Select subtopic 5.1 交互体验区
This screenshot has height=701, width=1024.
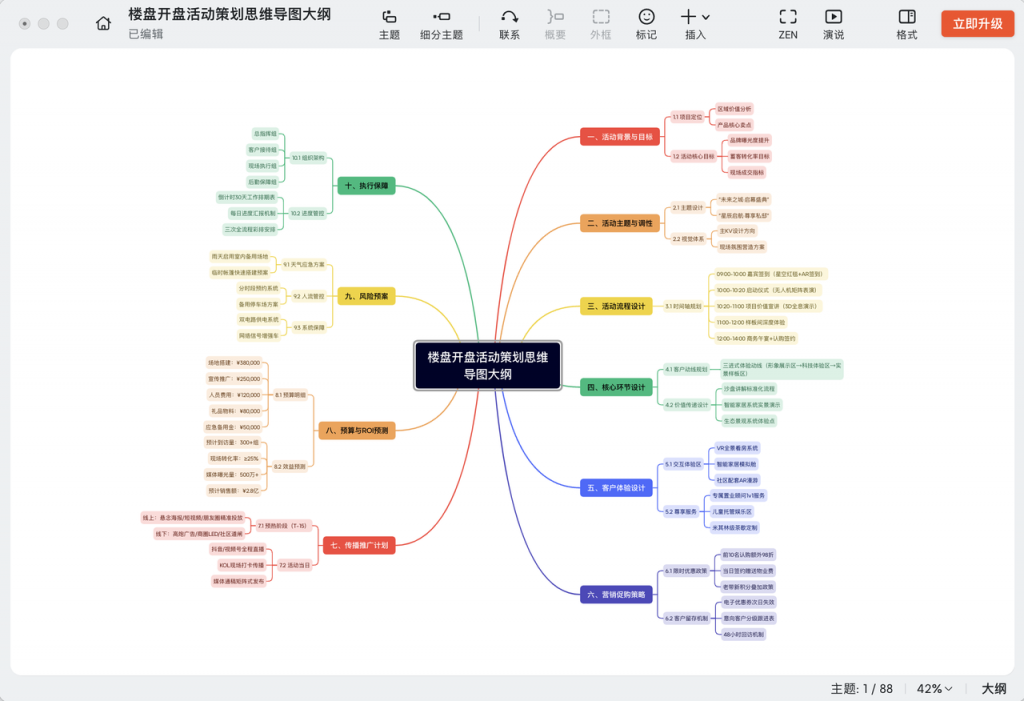pos(683,465)
